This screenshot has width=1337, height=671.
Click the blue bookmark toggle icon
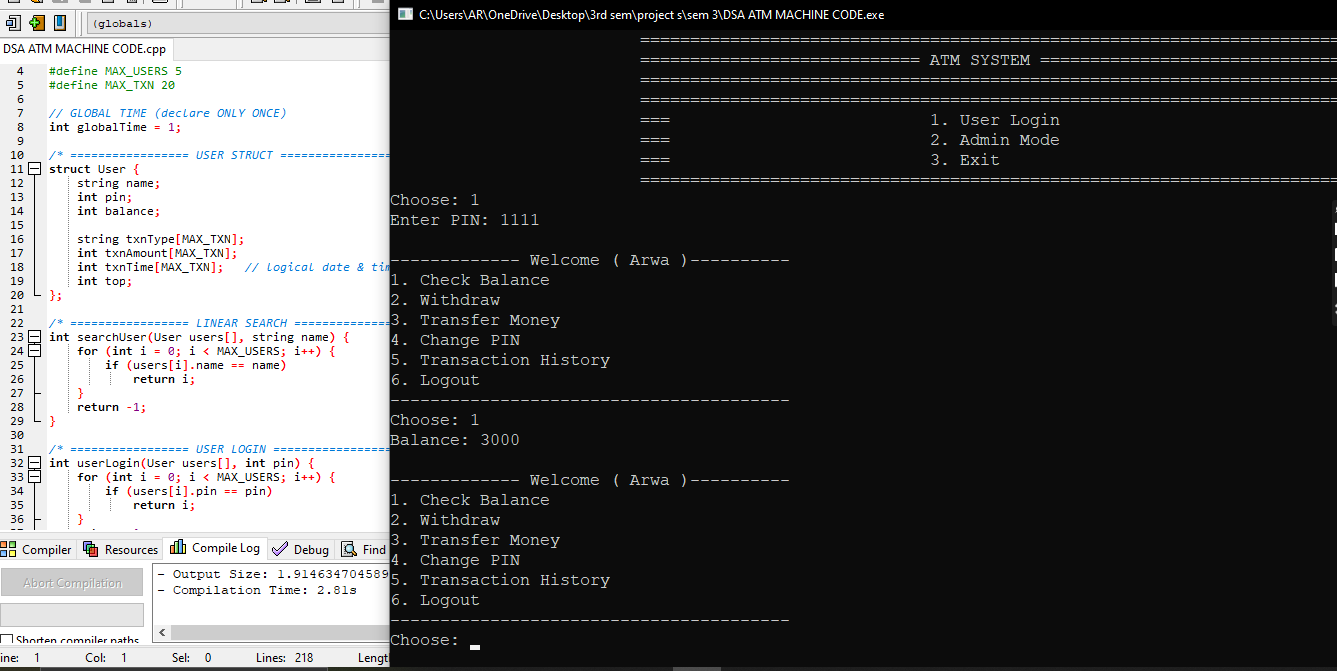click(60, 22)
